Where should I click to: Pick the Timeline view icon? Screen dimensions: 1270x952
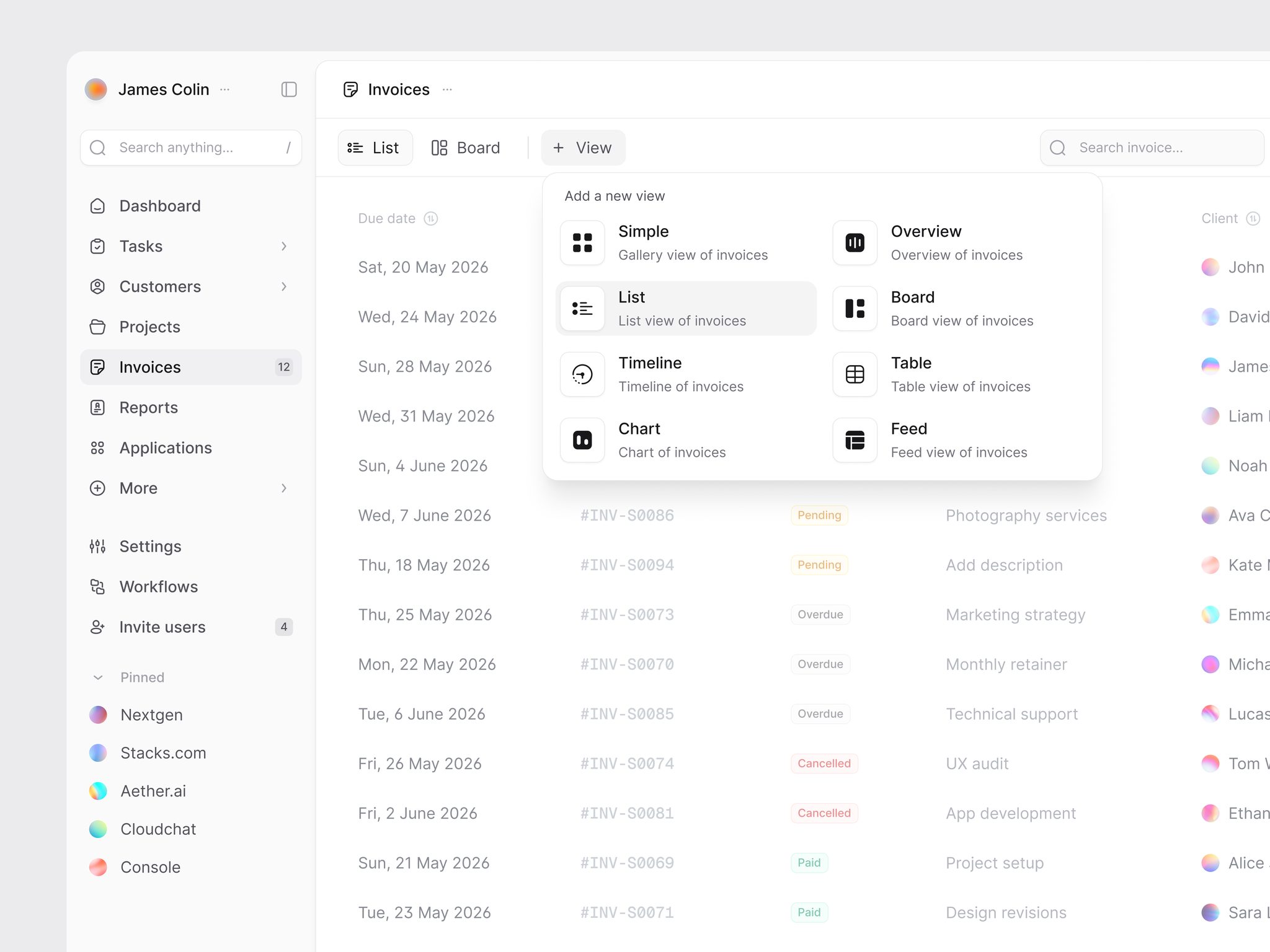point(582,374)
